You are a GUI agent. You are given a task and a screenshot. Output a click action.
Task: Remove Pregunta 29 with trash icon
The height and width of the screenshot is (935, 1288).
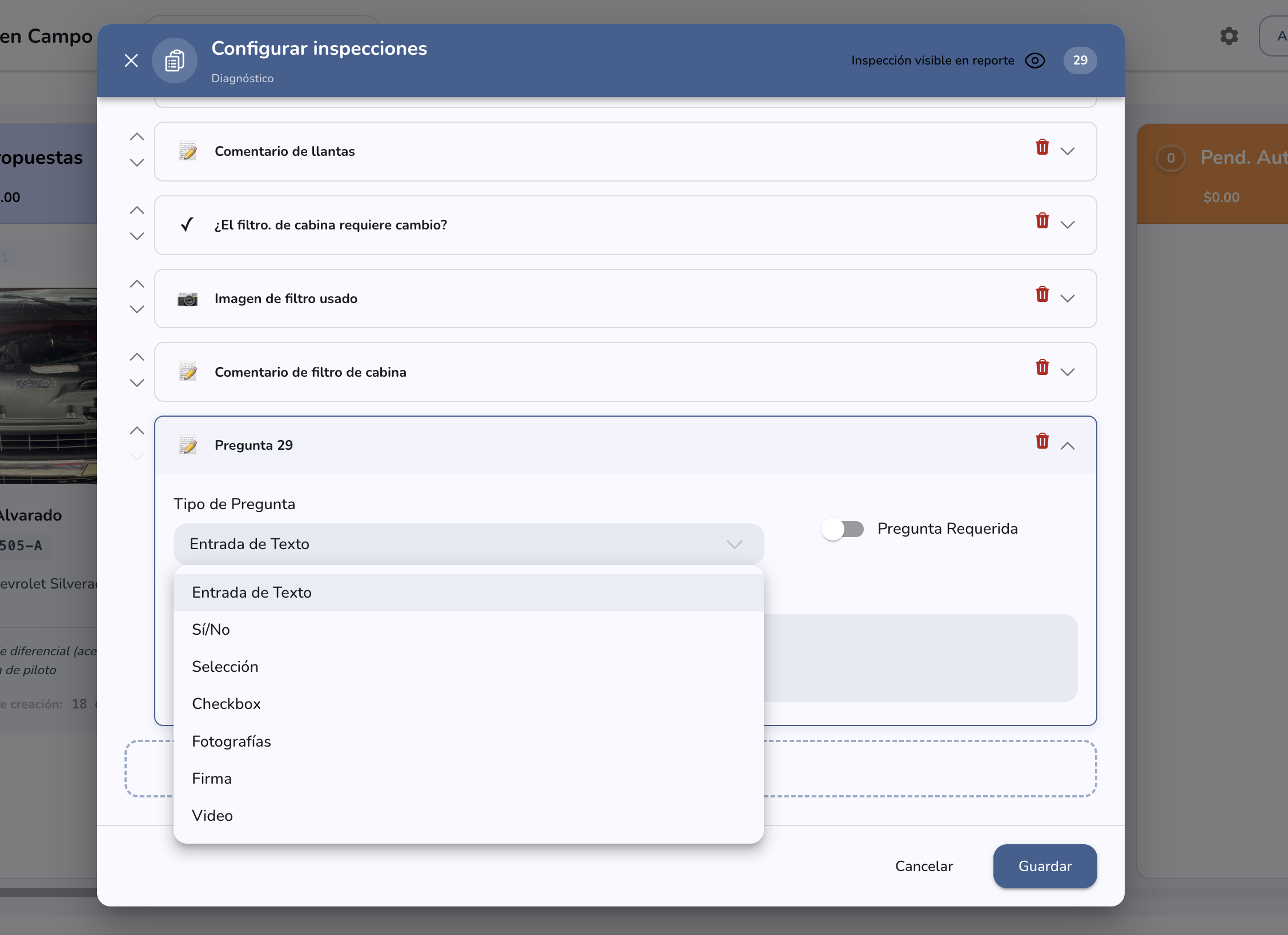tap(1042, 441)
